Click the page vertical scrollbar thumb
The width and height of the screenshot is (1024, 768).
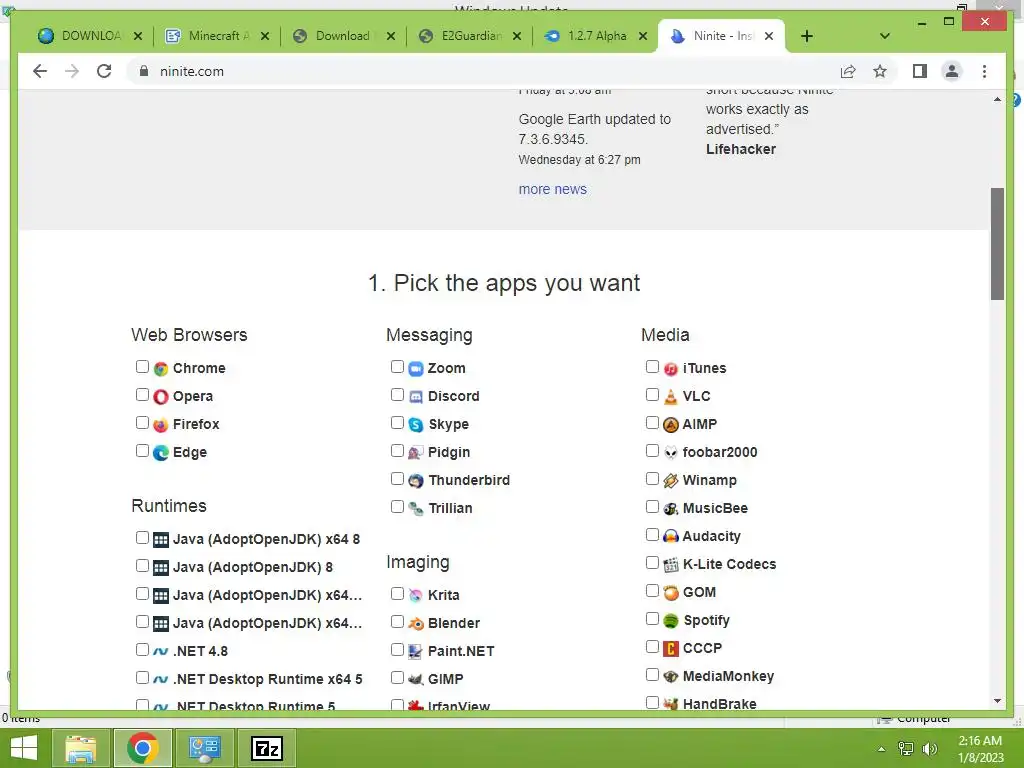click(997, 244)
